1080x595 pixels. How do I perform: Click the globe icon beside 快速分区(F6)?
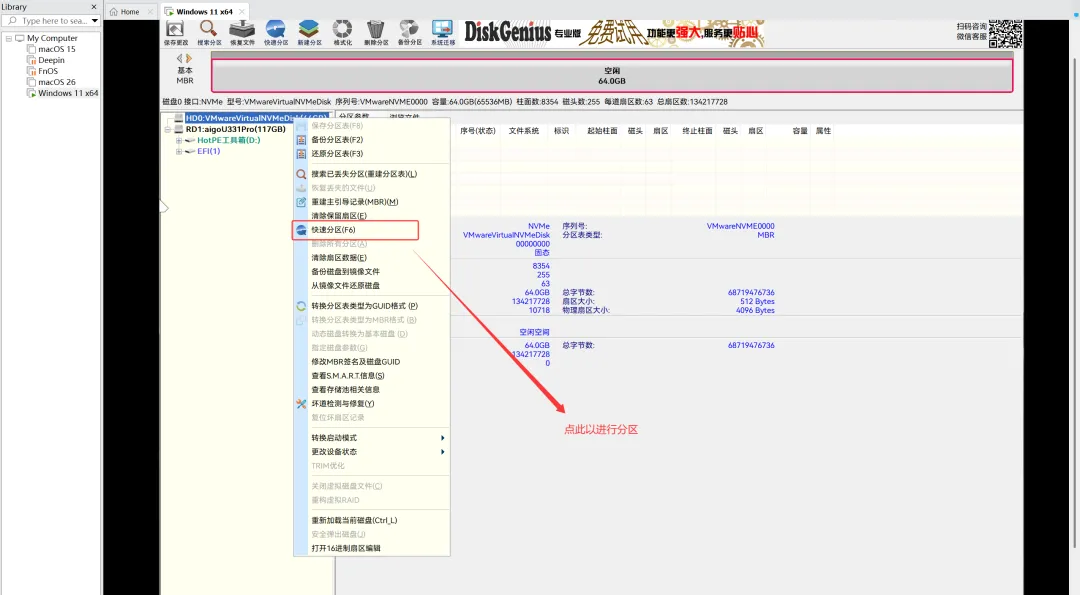[x=301, y=230]
